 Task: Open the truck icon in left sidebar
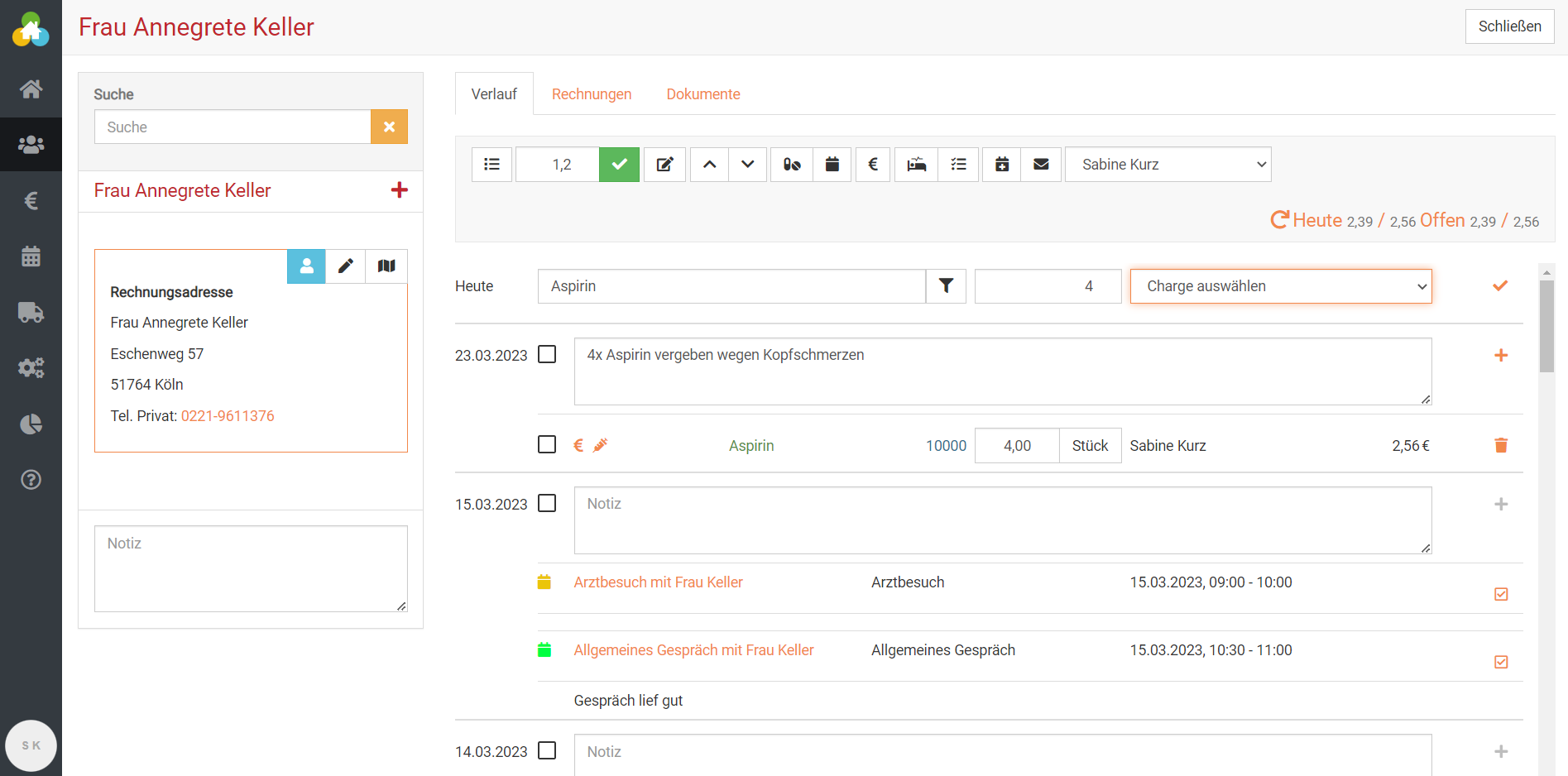click(31, 312)
